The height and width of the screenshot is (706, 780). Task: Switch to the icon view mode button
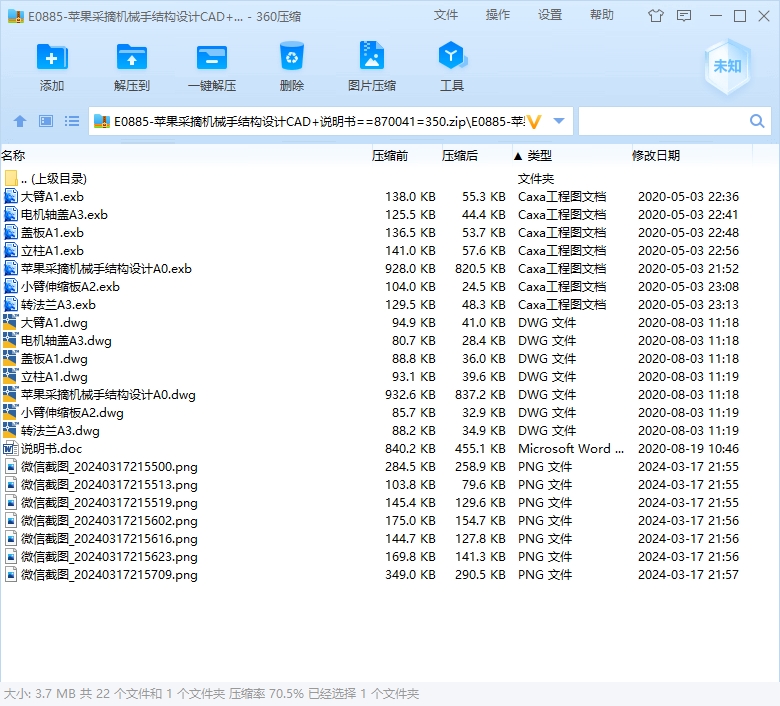click(46, 121)
